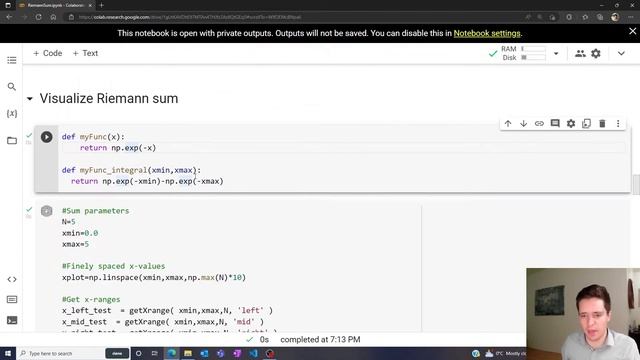
Task: Click the 'xmax=5' code line
Action: 76,244
